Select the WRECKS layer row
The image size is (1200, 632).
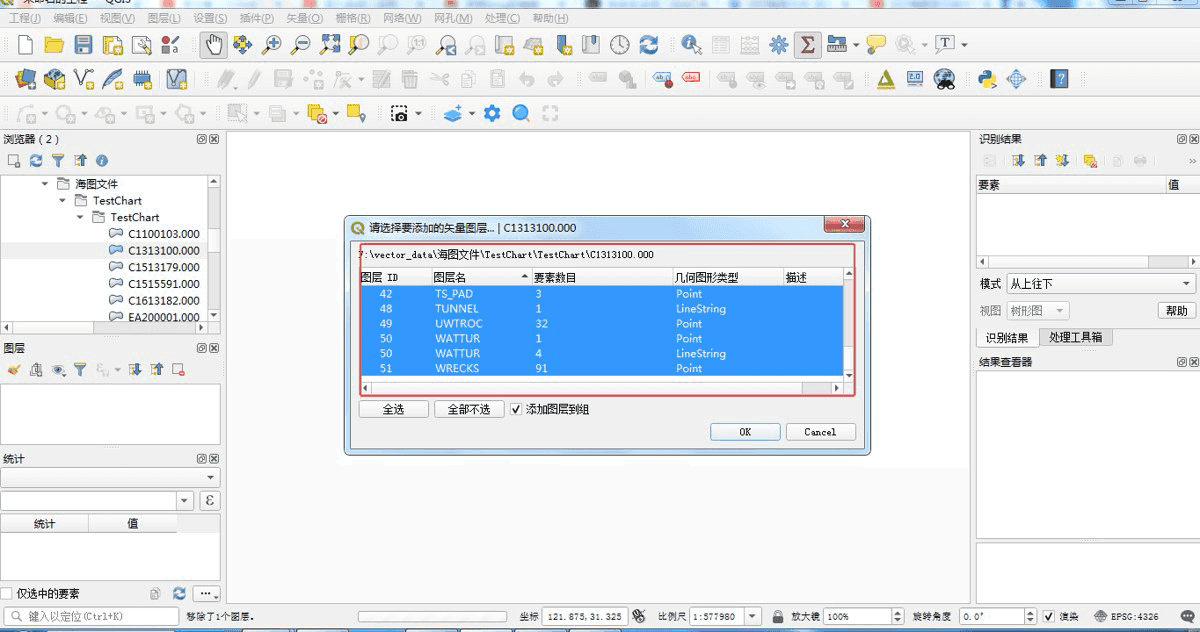click(602, 368)
